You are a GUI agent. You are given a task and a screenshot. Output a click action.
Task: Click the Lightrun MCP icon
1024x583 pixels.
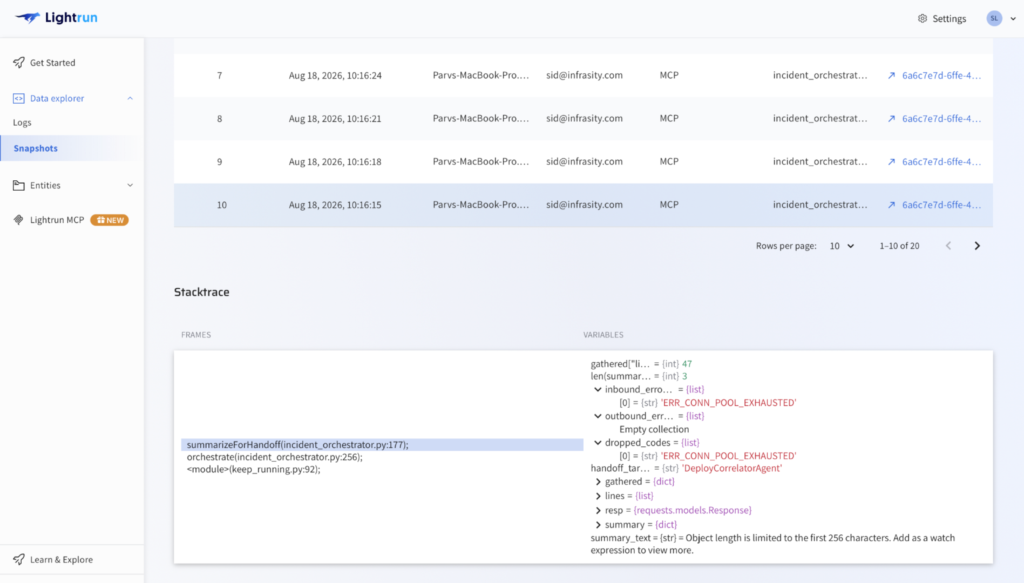[18, 220]
